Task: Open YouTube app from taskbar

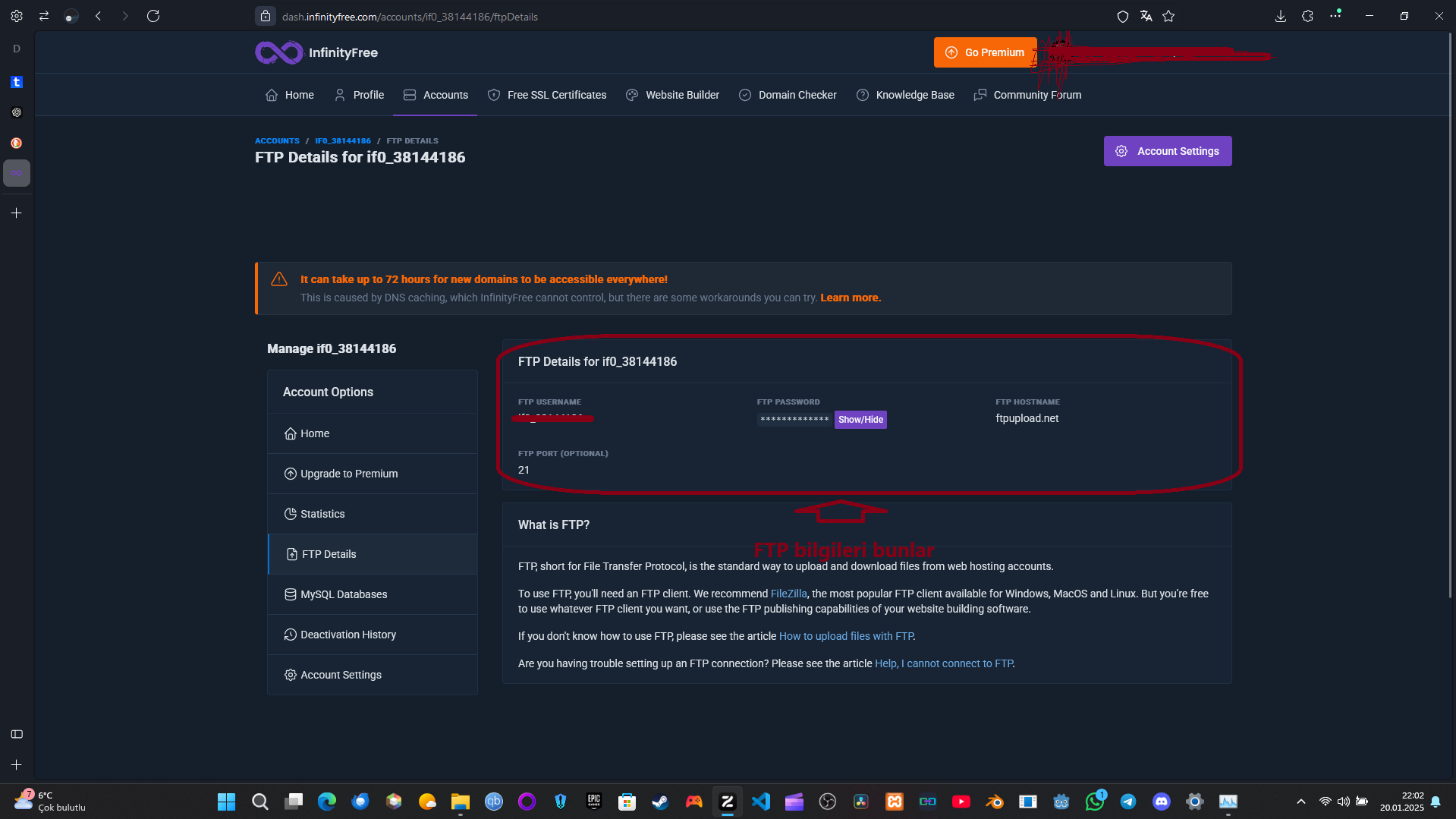Action: (961, 802)
